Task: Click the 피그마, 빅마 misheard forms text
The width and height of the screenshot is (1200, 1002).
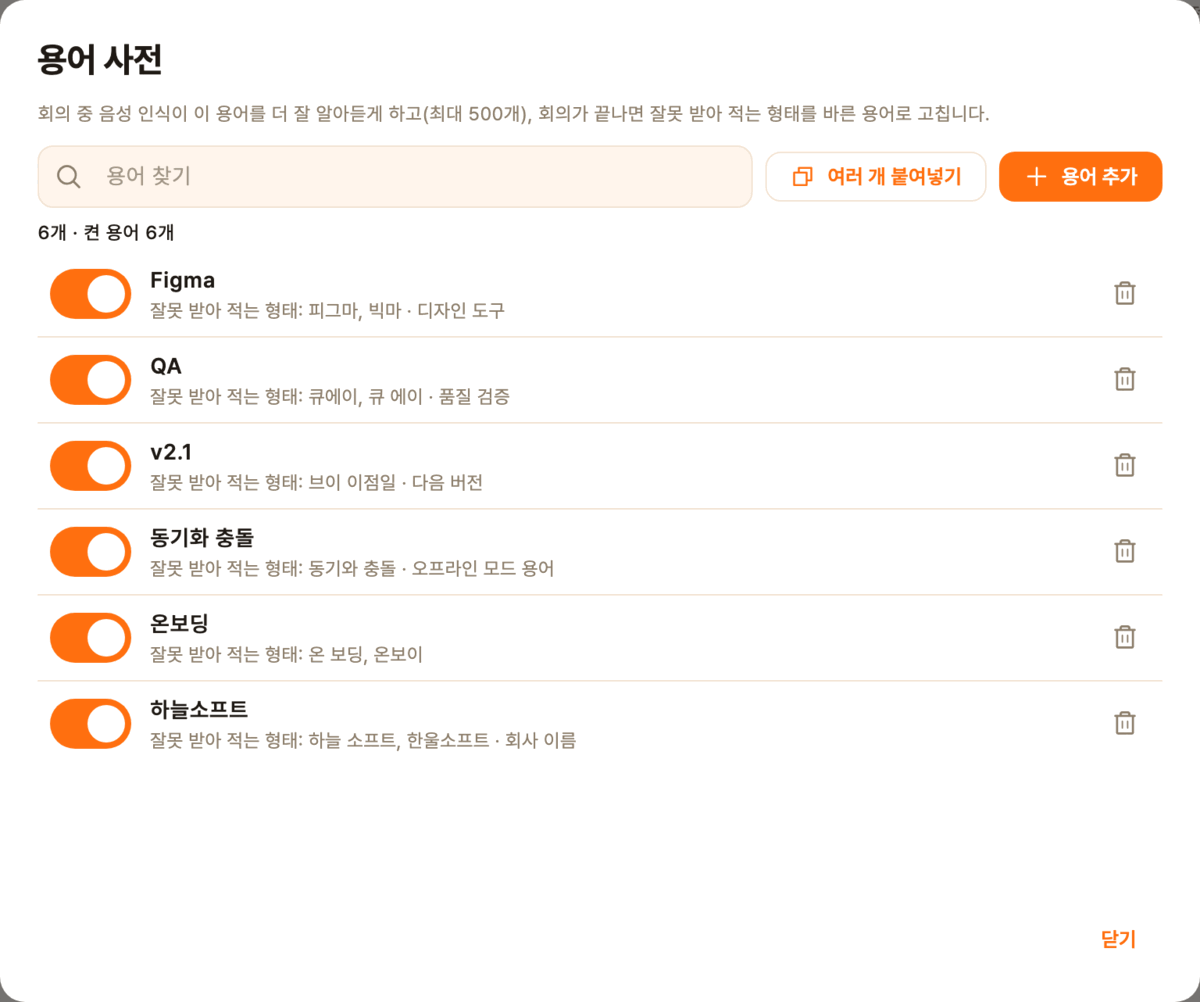Action: (328, 311)
